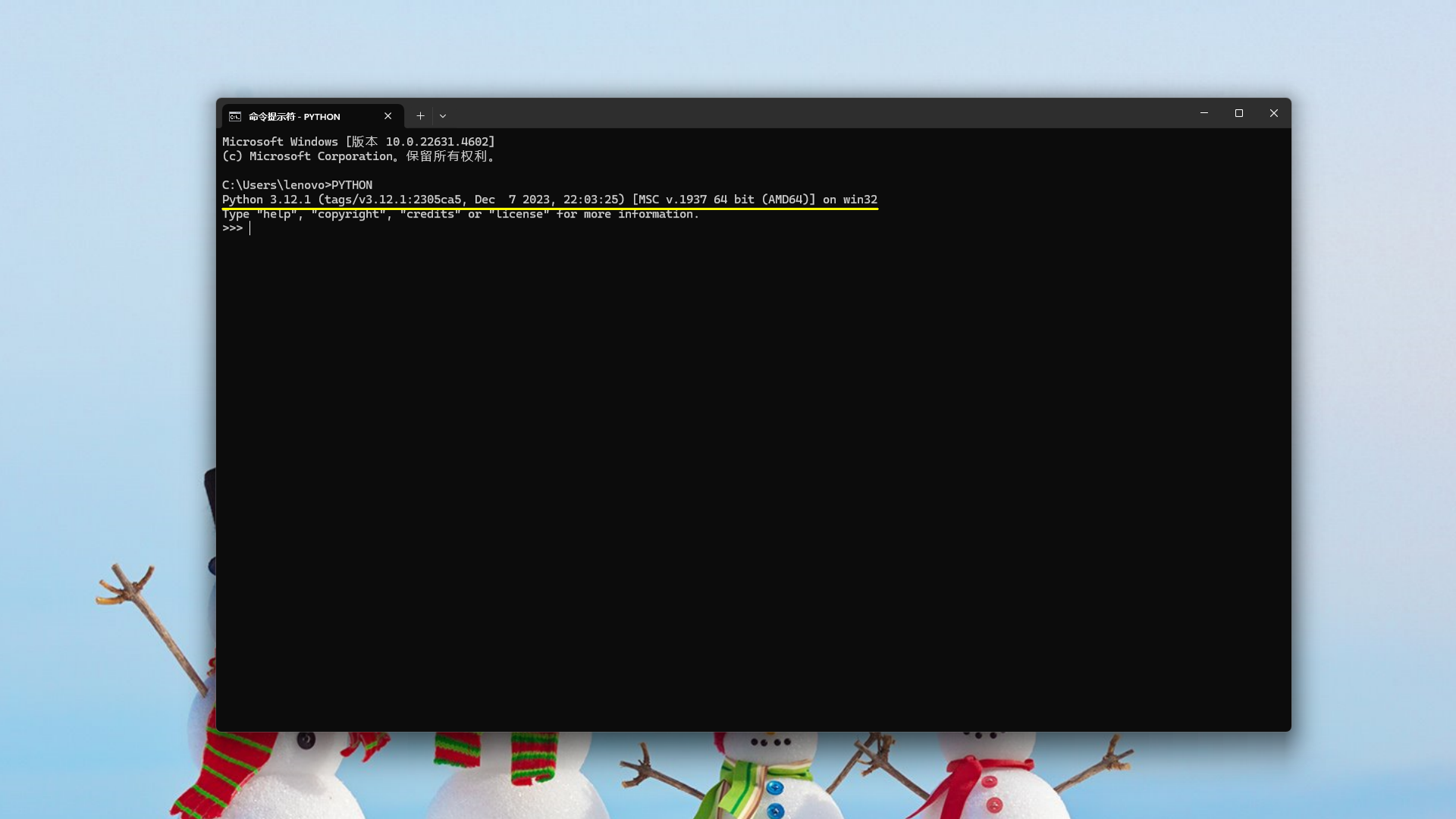Viewport: 1456px width, 819px height.
Task: Close the 命令提示符 - PYTHON tab
Action: click(388, 116)
